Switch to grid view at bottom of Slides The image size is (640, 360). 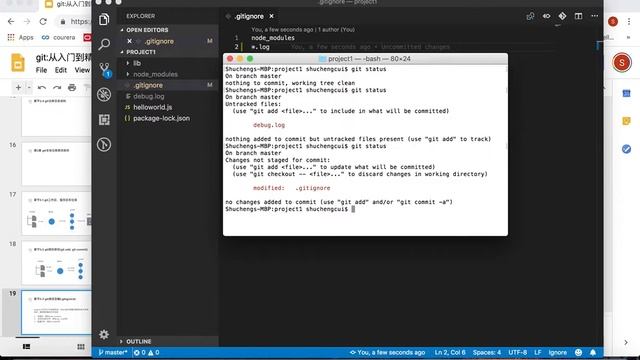[81, 347]
